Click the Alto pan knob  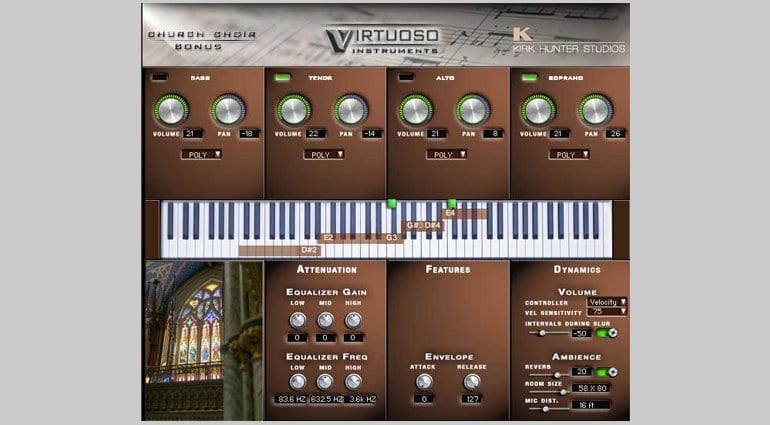pos(473,110)
